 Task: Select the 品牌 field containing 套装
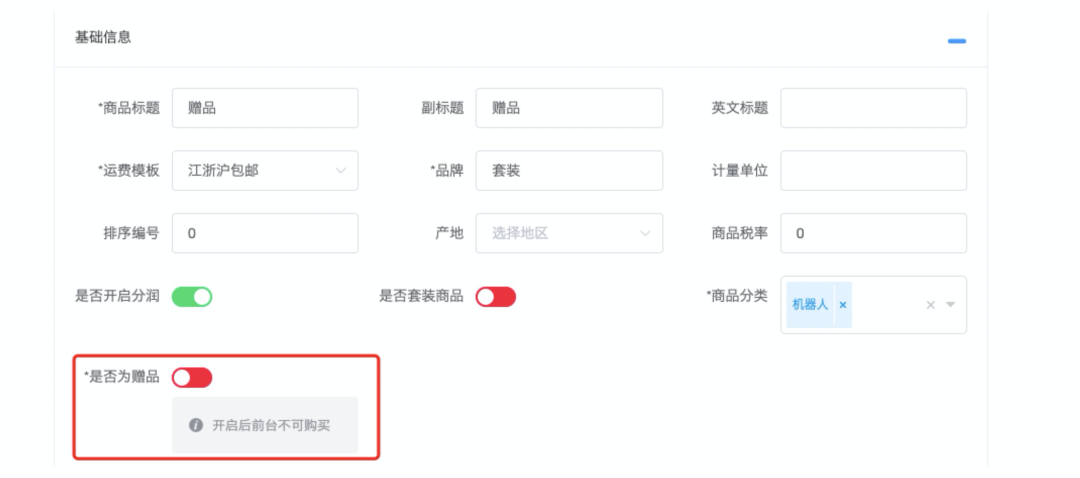569,171
